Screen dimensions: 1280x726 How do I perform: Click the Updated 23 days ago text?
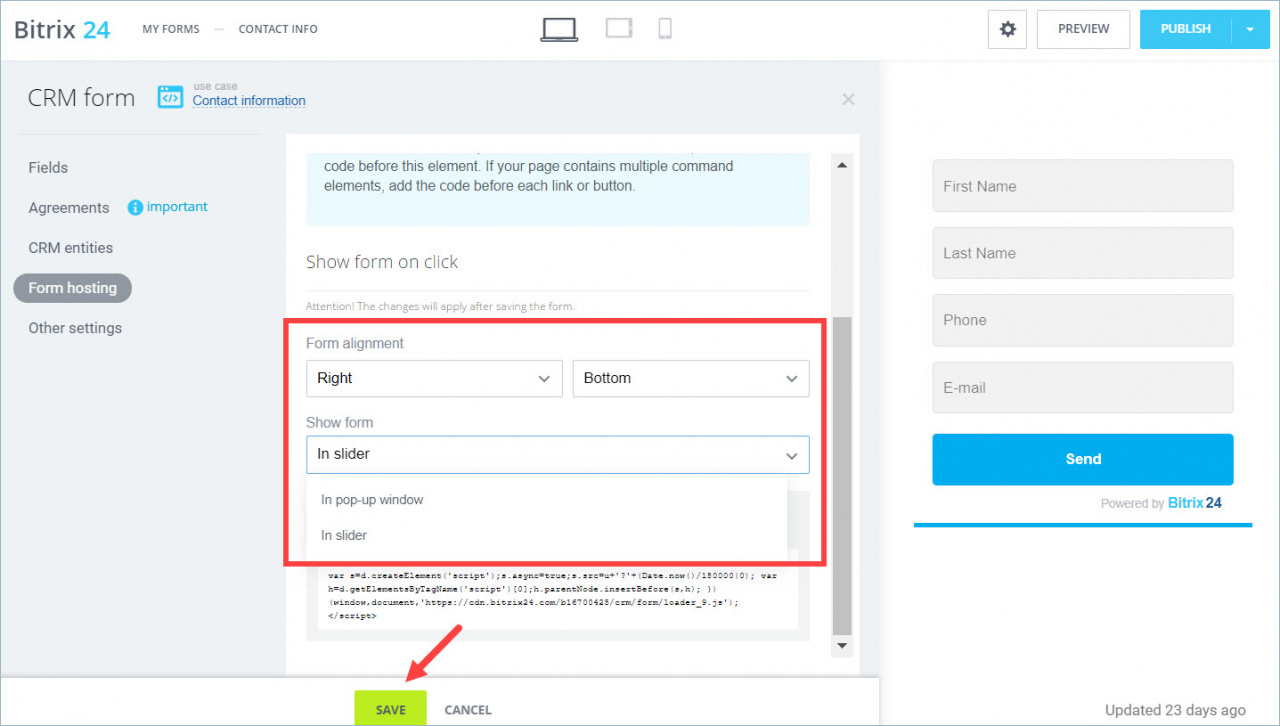[1175, 710]
